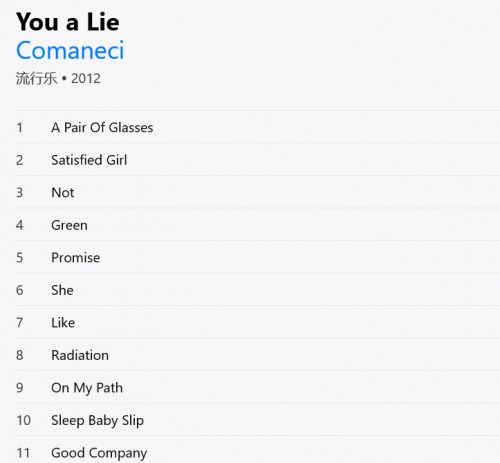Click the genre and year 2012 text
This screenshot has height=463, width=500.
tap(58, 79)
